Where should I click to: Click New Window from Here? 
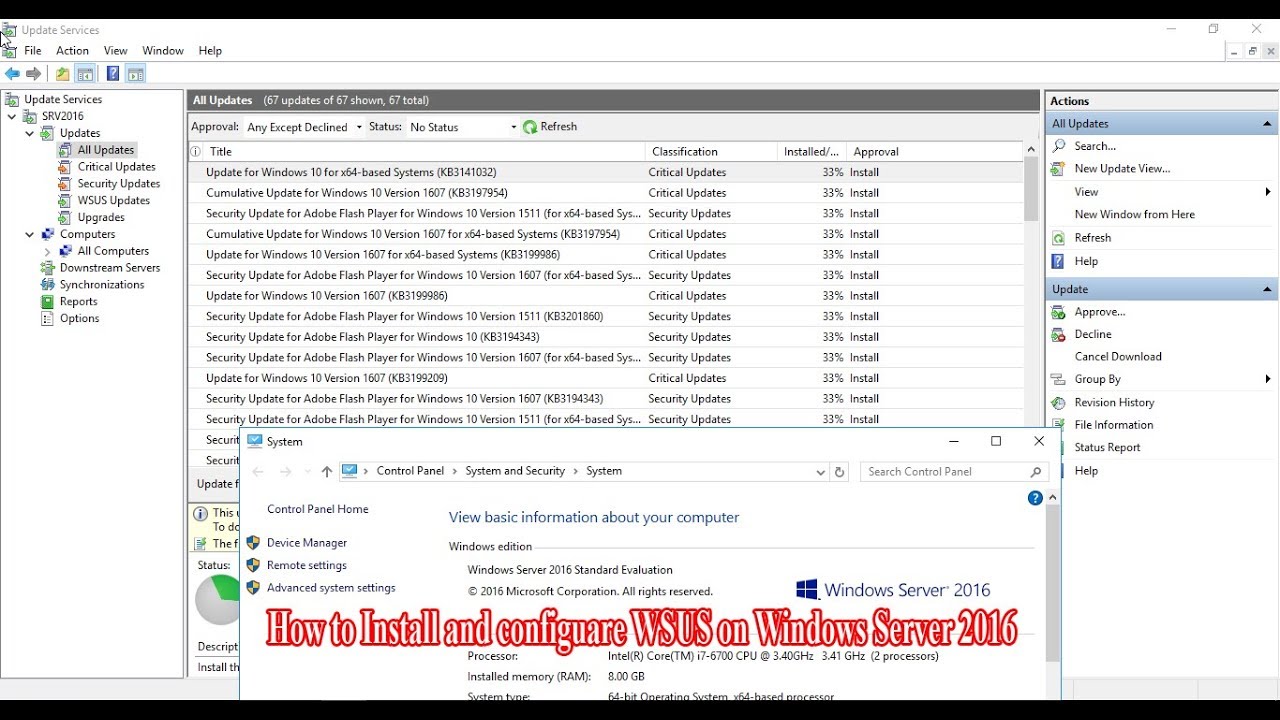click(x=1135, y=215)
